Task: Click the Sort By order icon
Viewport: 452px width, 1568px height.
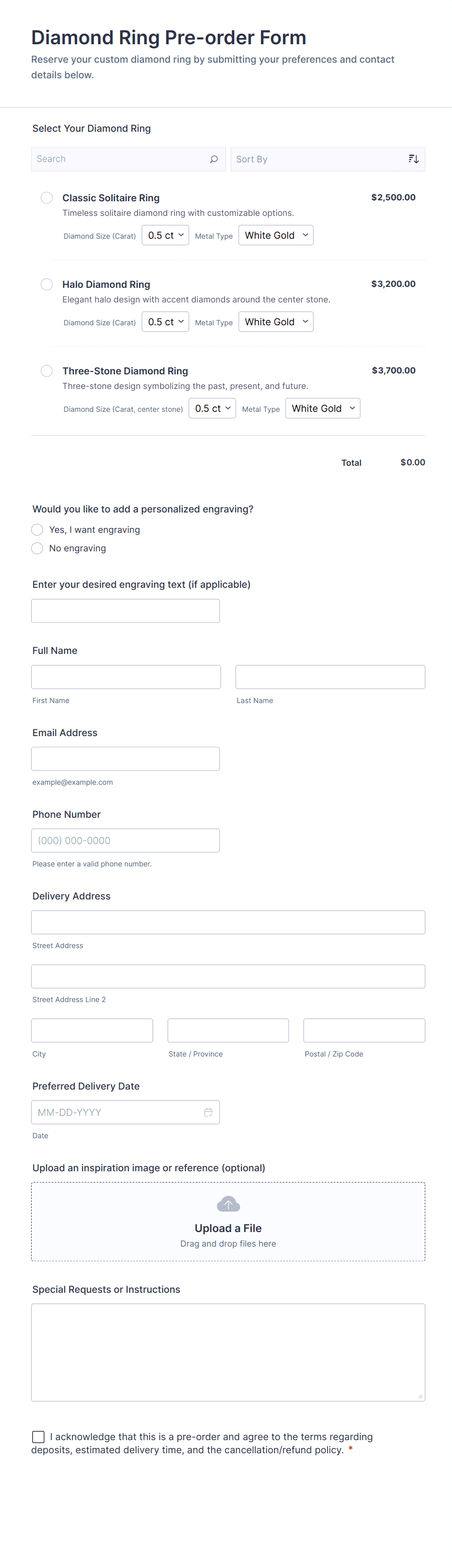Action: tap(413, 159)
